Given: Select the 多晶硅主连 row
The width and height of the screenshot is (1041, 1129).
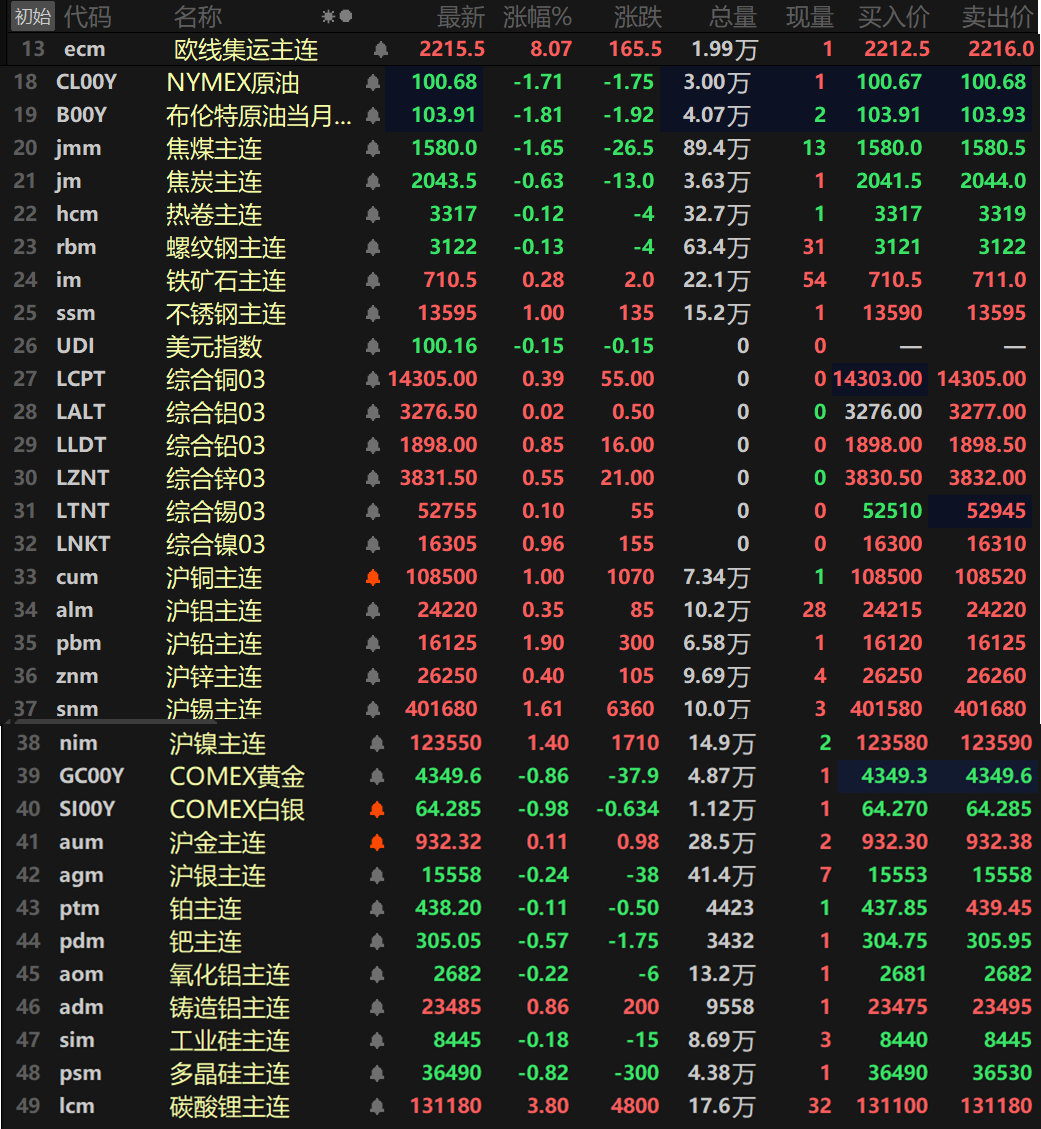Looking at the screenshot, I should click(x=520, y=1073).
